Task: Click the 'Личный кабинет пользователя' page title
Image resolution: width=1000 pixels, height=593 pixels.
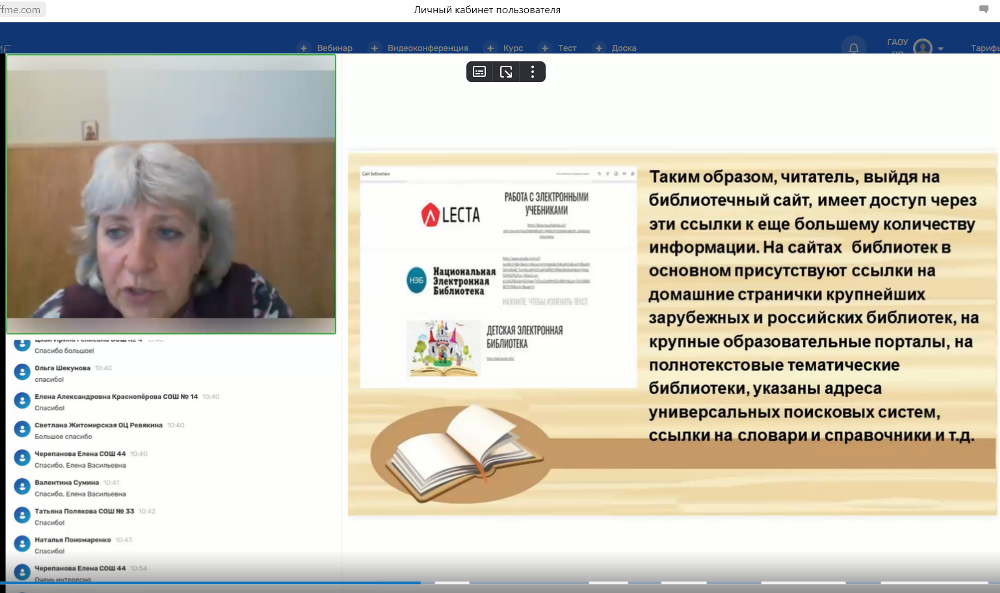Action: (x=487, y=10)
